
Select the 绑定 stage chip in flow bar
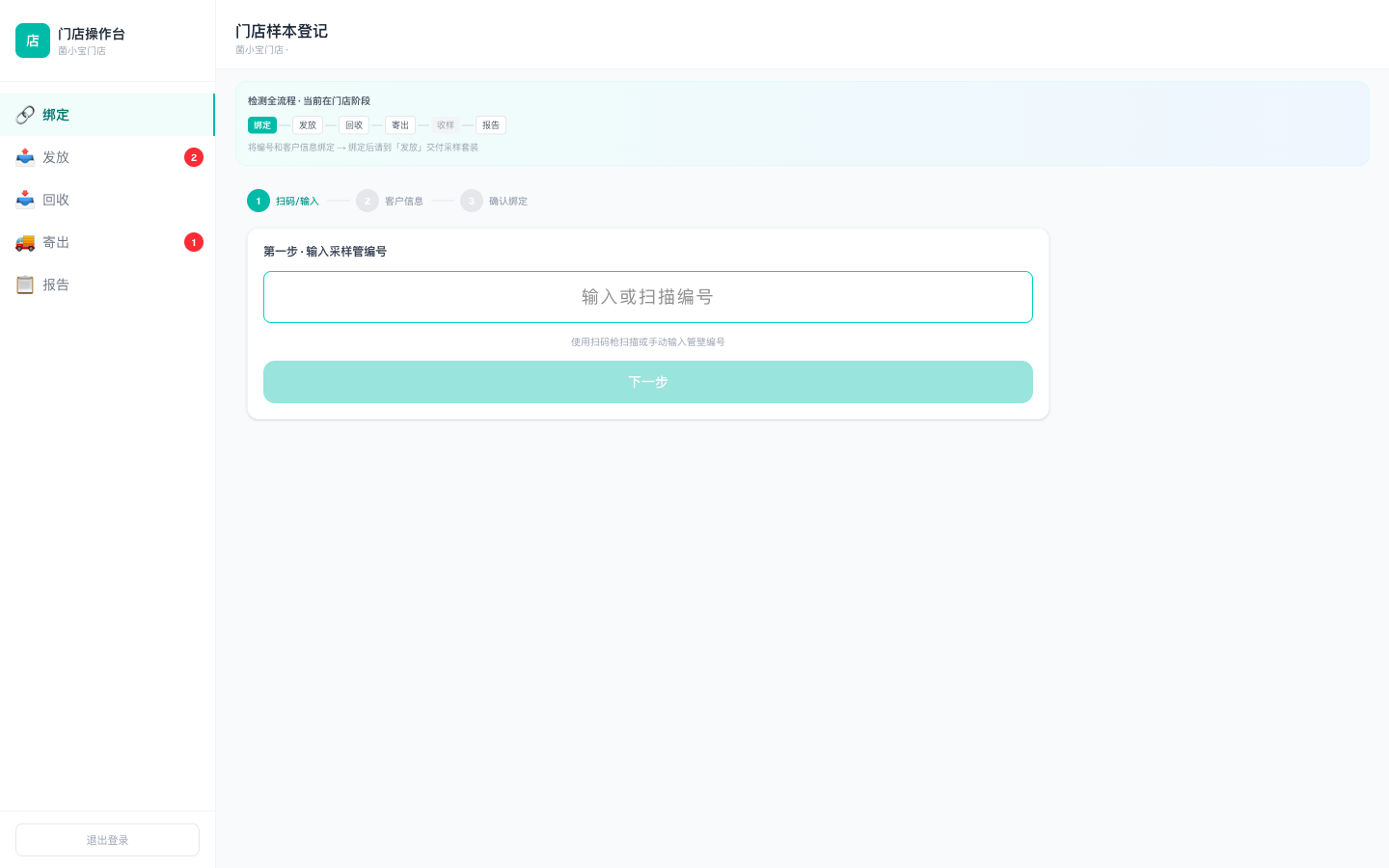[262, 125]
